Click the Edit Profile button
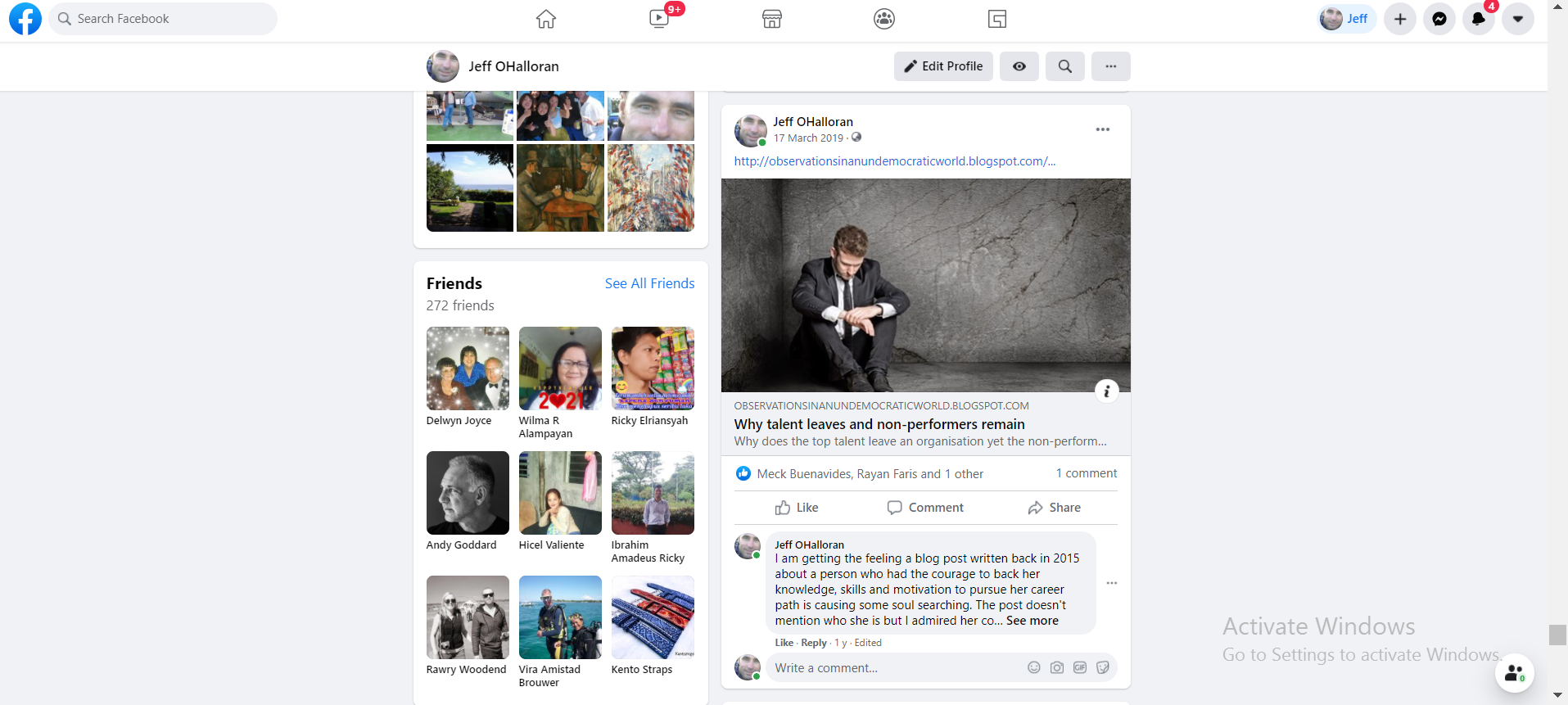The image size is (1568, 705). 943,66
